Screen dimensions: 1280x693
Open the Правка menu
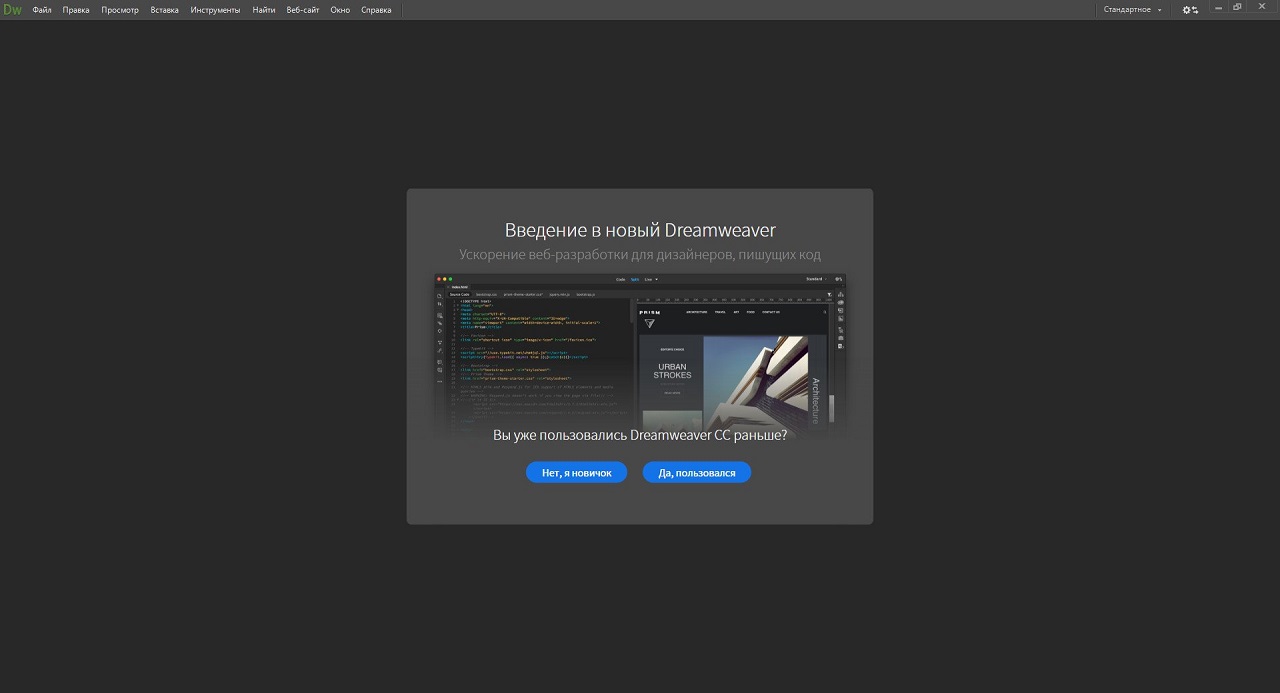tap(76, 10)
